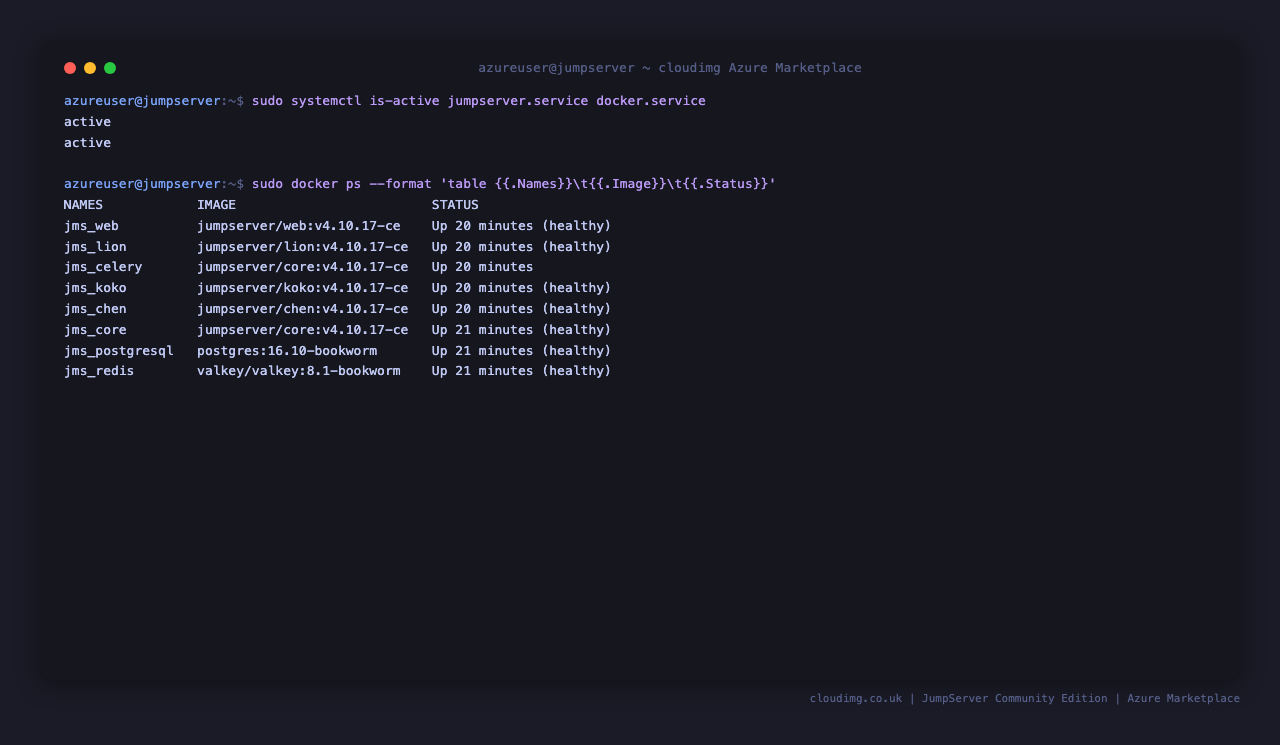Image resolution: width=1280 pixels, height=745 pixels.
Task: Click the terminal title 'azureuser@jumpserver ~ cloudimg Azure Marketplace'
Action: (x=670, y=68)
